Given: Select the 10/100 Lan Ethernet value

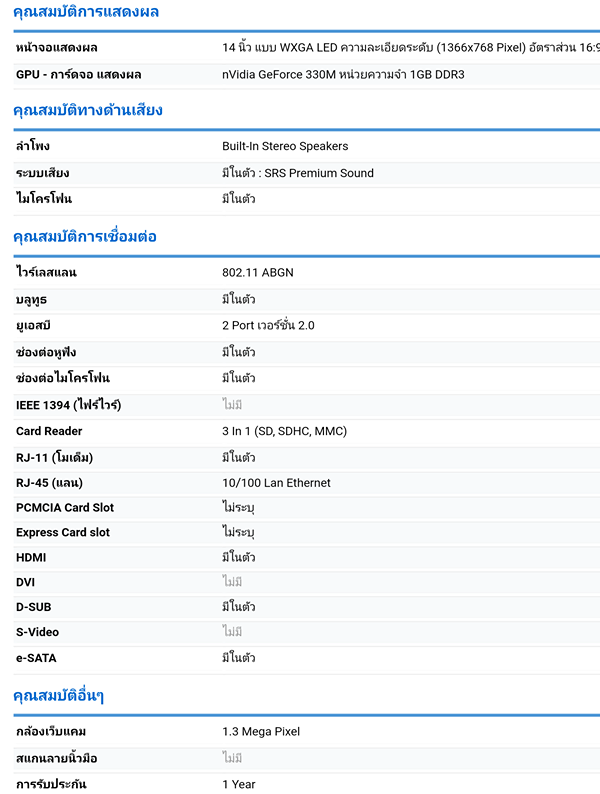Looking at the screenshot, I should click(276, 483).
